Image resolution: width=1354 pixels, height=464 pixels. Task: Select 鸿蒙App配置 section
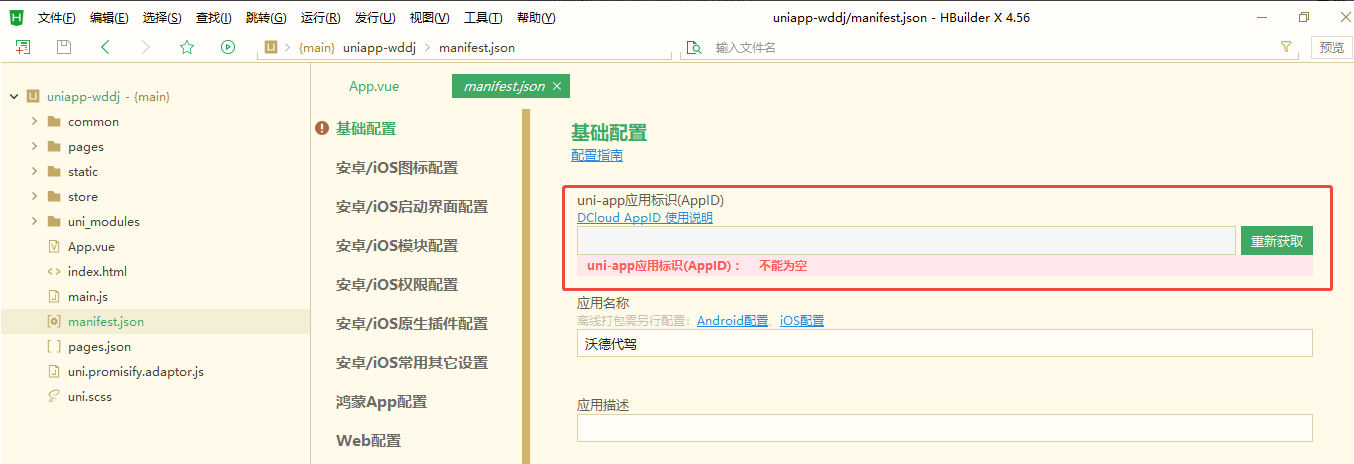click(x=381, y=402)
